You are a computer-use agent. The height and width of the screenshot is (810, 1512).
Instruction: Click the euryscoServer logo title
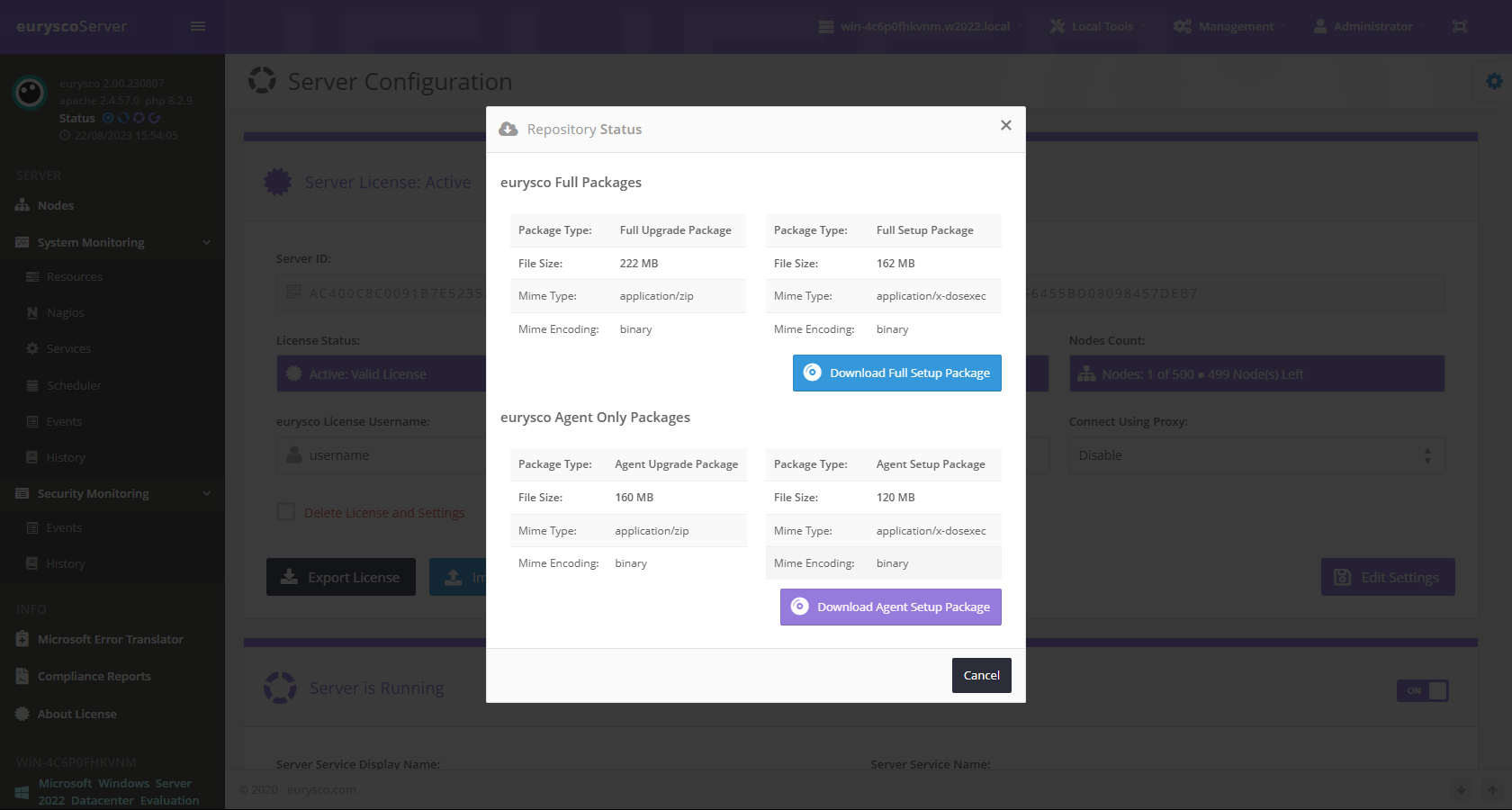coord(71,26)
